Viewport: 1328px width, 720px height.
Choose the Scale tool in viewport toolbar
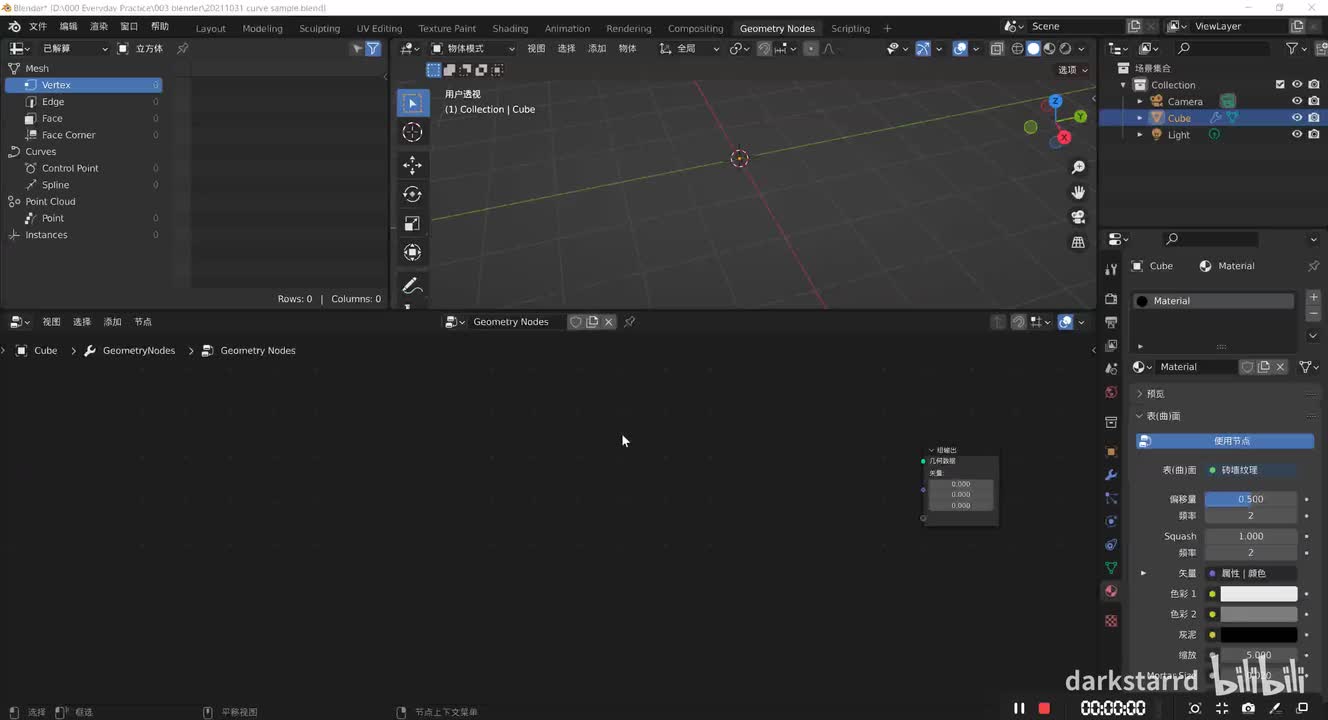point(412,223)
